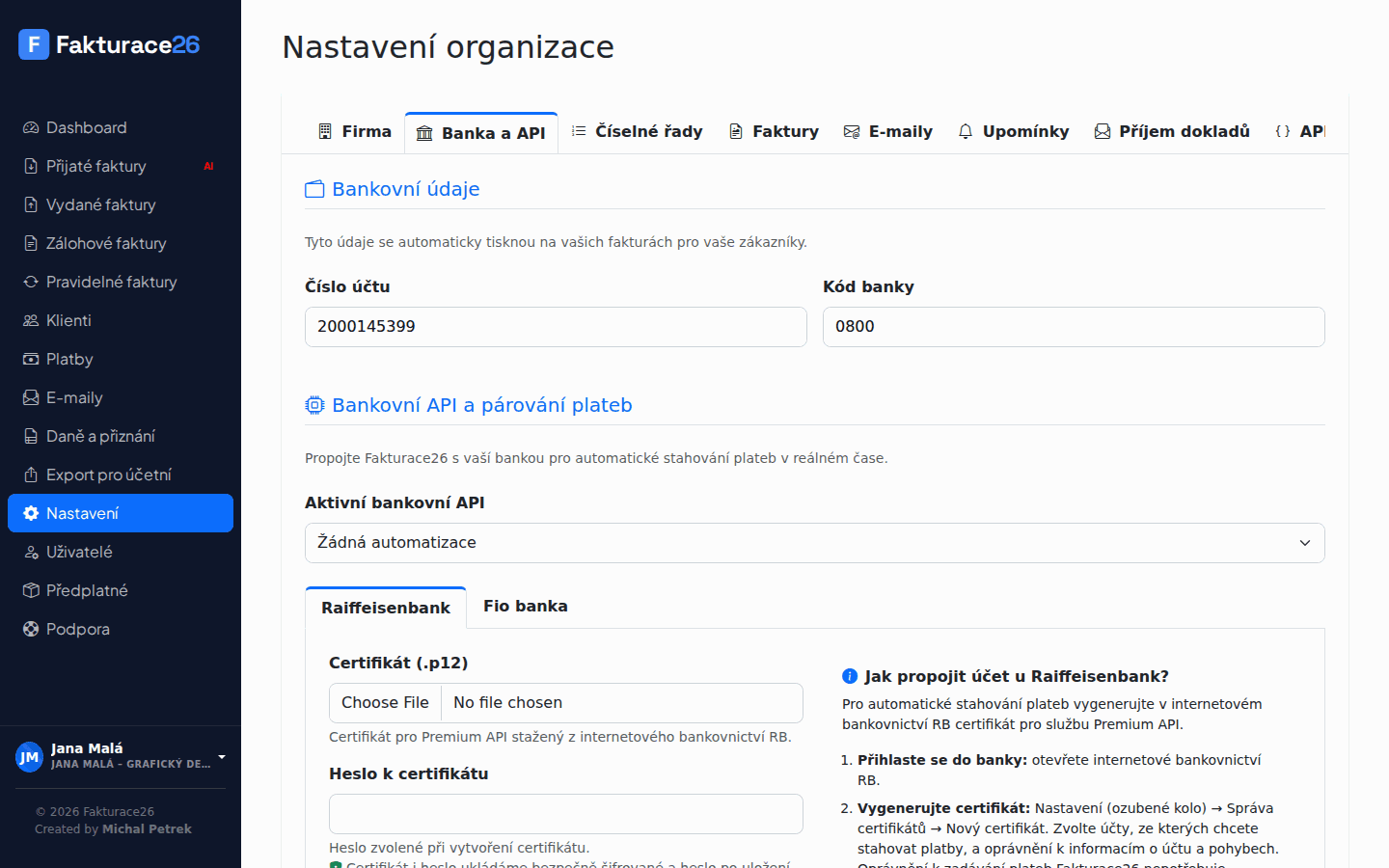1389x868 pixels.
Task: Switch to the Firma tab
Action: click(354, 131)
